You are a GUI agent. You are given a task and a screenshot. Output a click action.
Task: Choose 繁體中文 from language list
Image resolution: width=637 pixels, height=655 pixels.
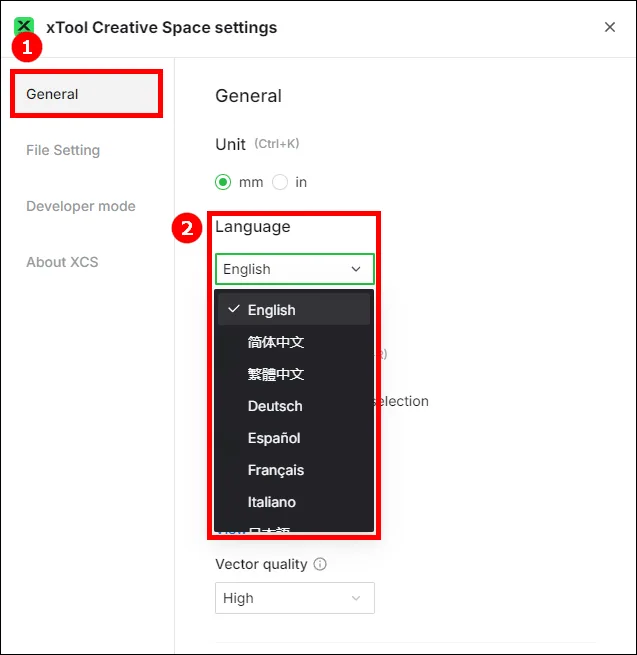click(x=294, y=374)
